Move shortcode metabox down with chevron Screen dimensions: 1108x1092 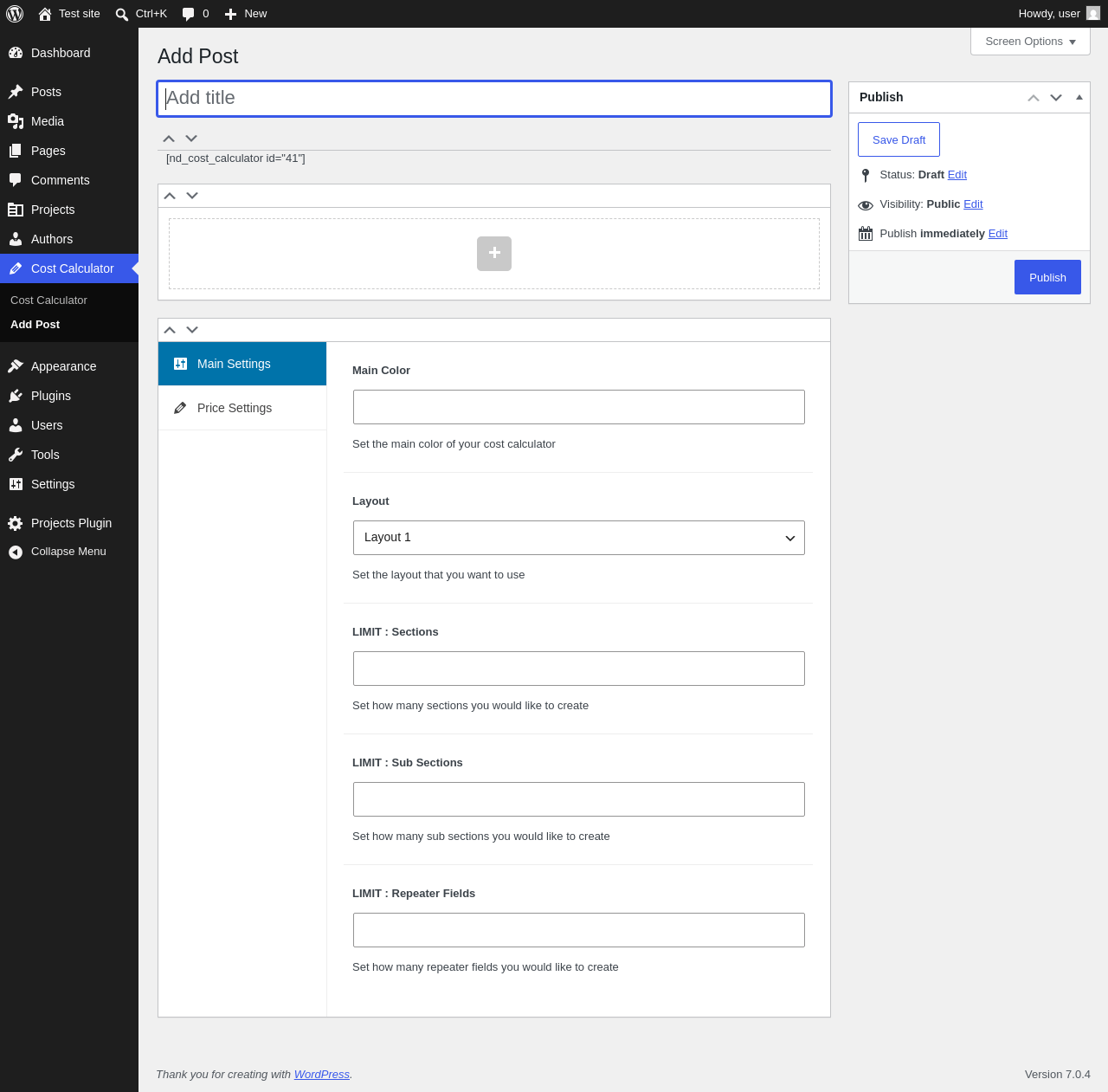[191, 139]
